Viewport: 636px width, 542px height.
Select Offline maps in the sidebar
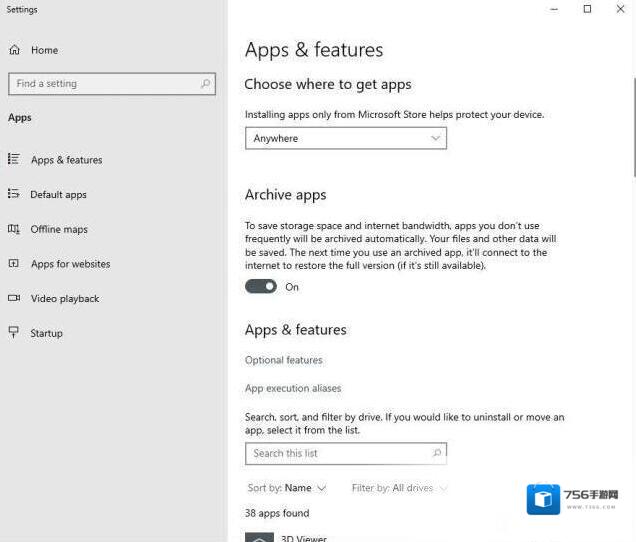[x=59, y=229]
